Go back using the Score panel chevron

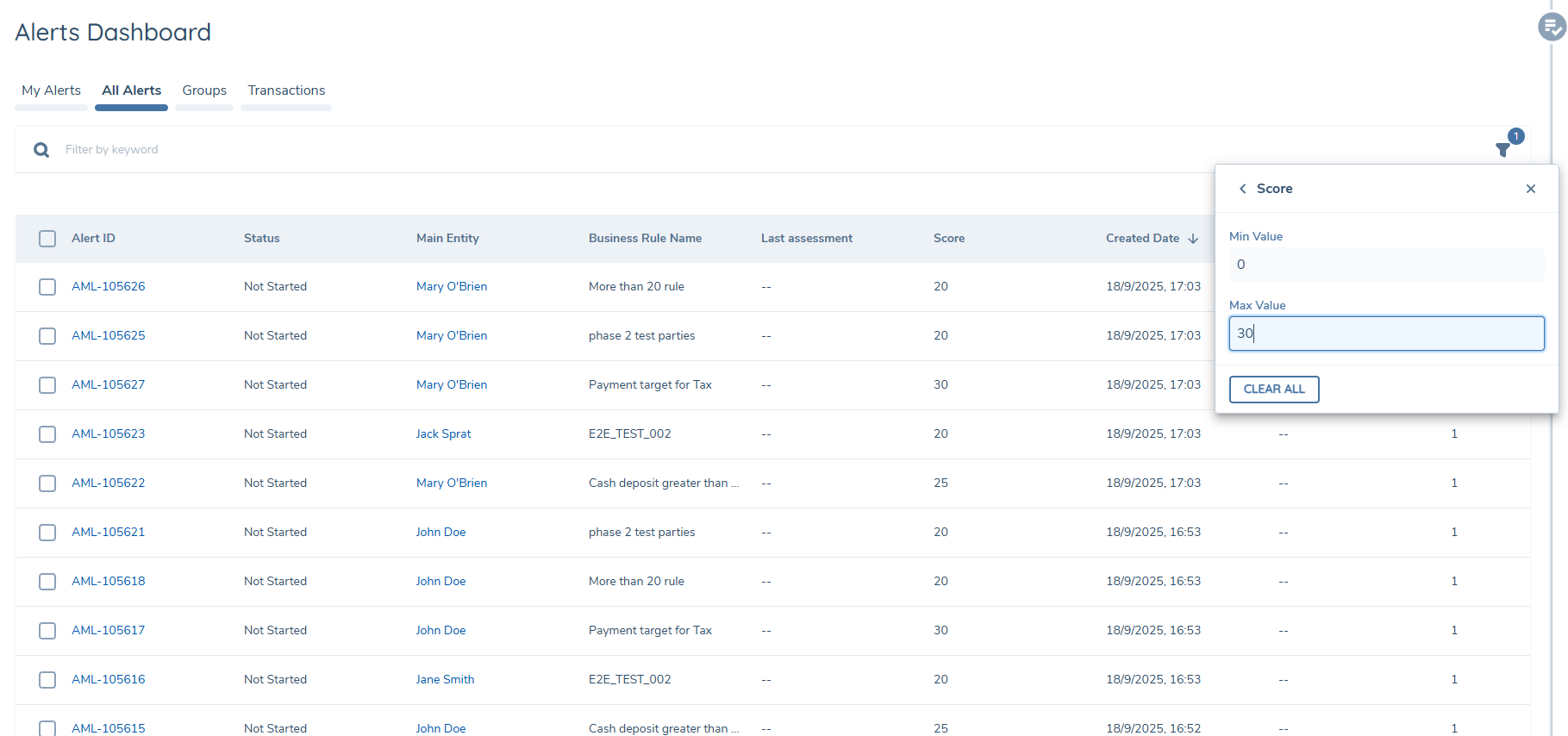click(x=1242, y=189)
